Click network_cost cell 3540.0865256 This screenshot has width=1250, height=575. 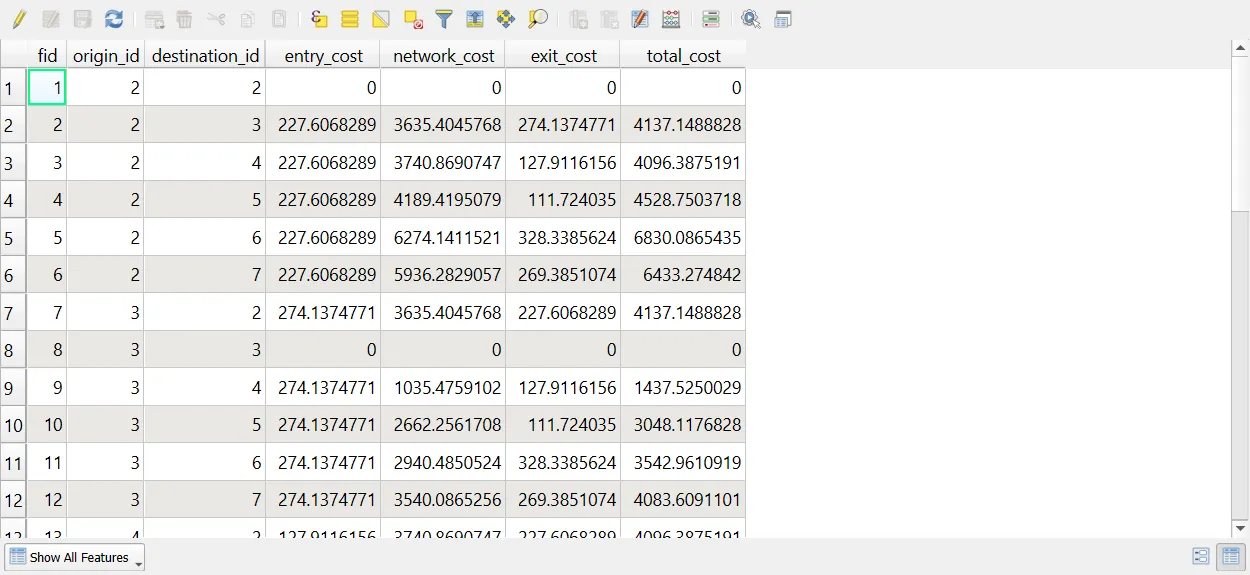[x=443, y=500]
